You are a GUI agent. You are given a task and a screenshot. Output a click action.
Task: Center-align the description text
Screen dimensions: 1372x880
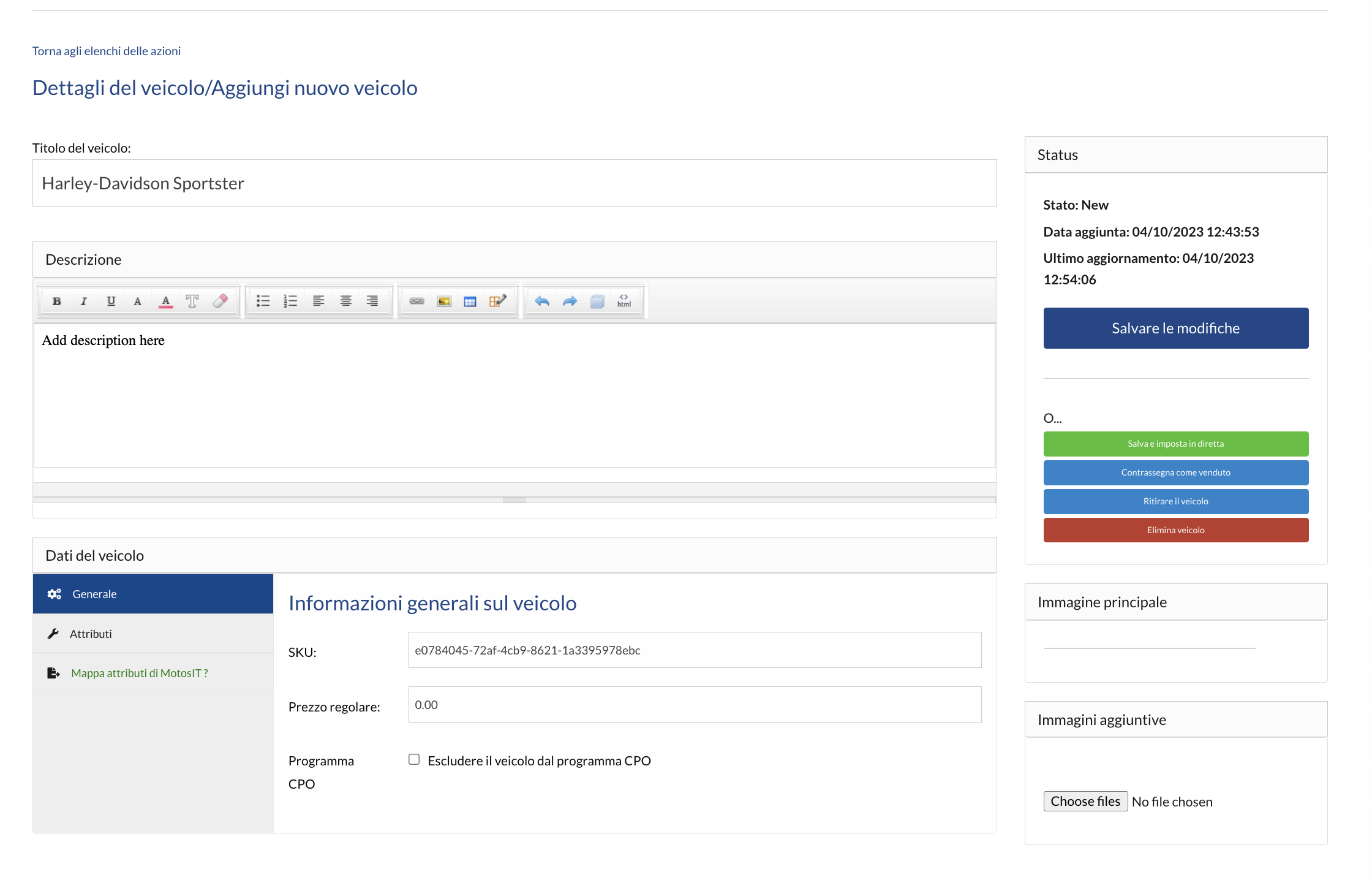pyautogui.click(x=345, y=301)
